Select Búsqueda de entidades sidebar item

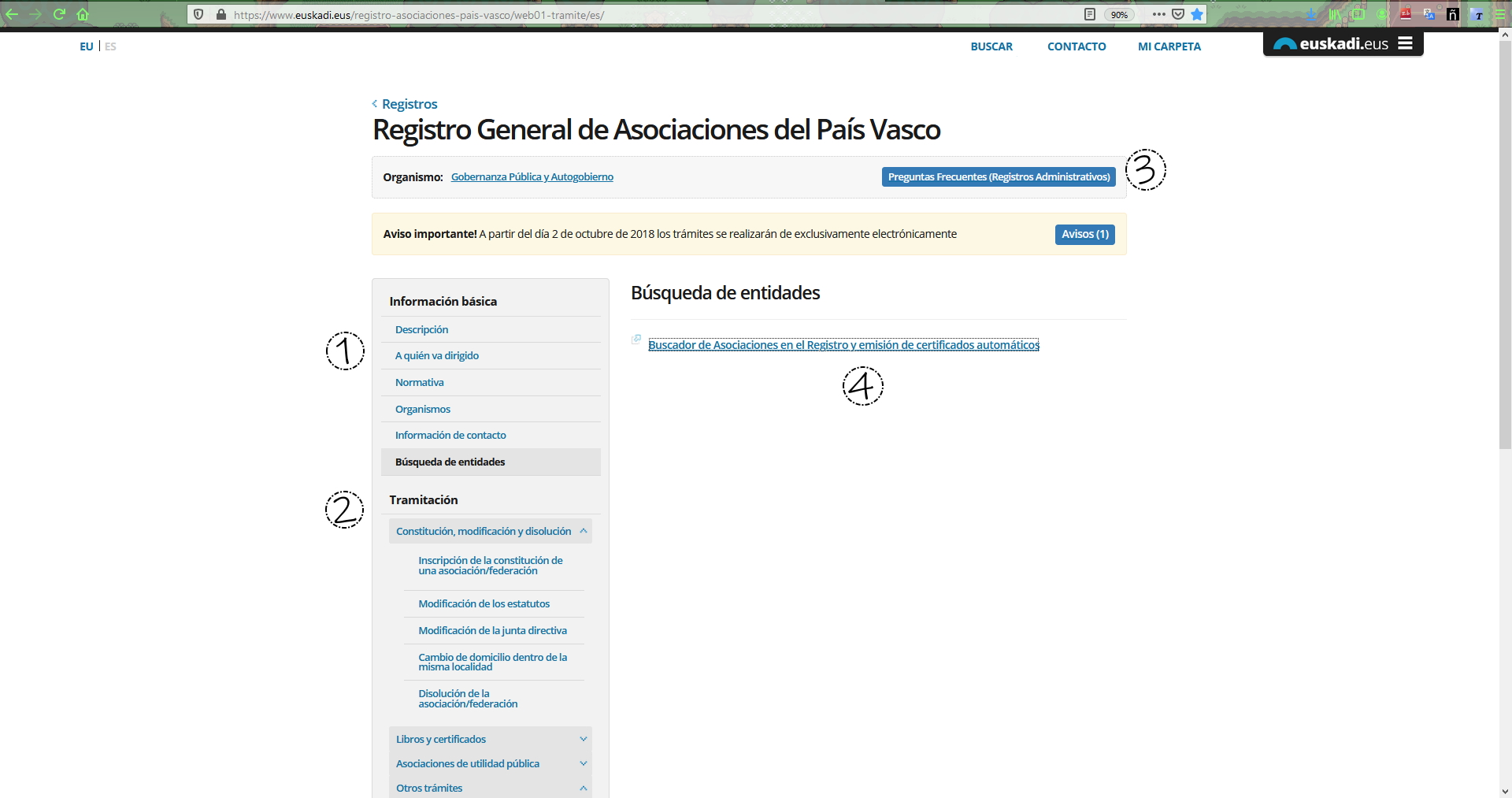click(491, 462)
